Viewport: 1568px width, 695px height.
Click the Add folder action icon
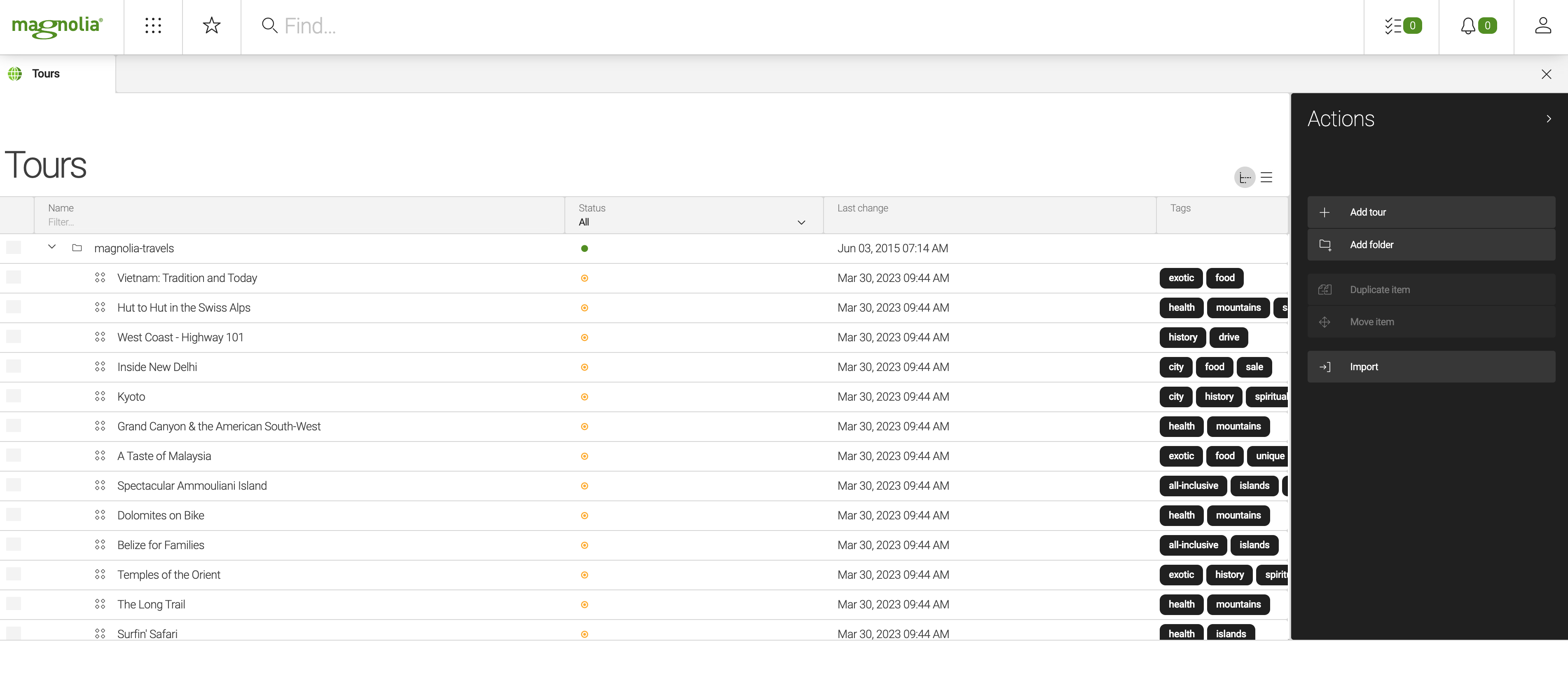point(1325,244)
